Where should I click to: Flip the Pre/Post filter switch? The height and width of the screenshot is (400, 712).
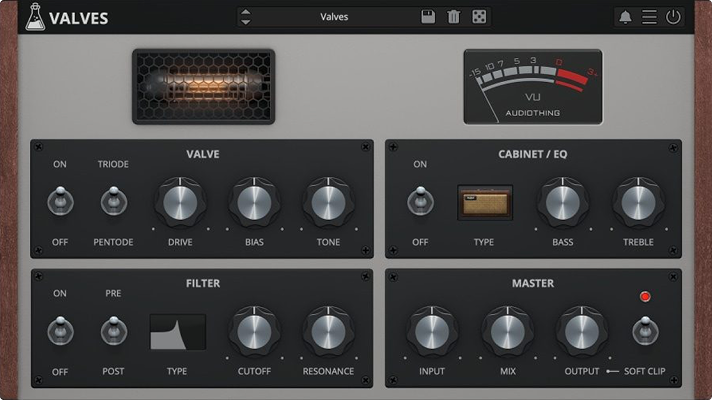(x=114, y=331)
